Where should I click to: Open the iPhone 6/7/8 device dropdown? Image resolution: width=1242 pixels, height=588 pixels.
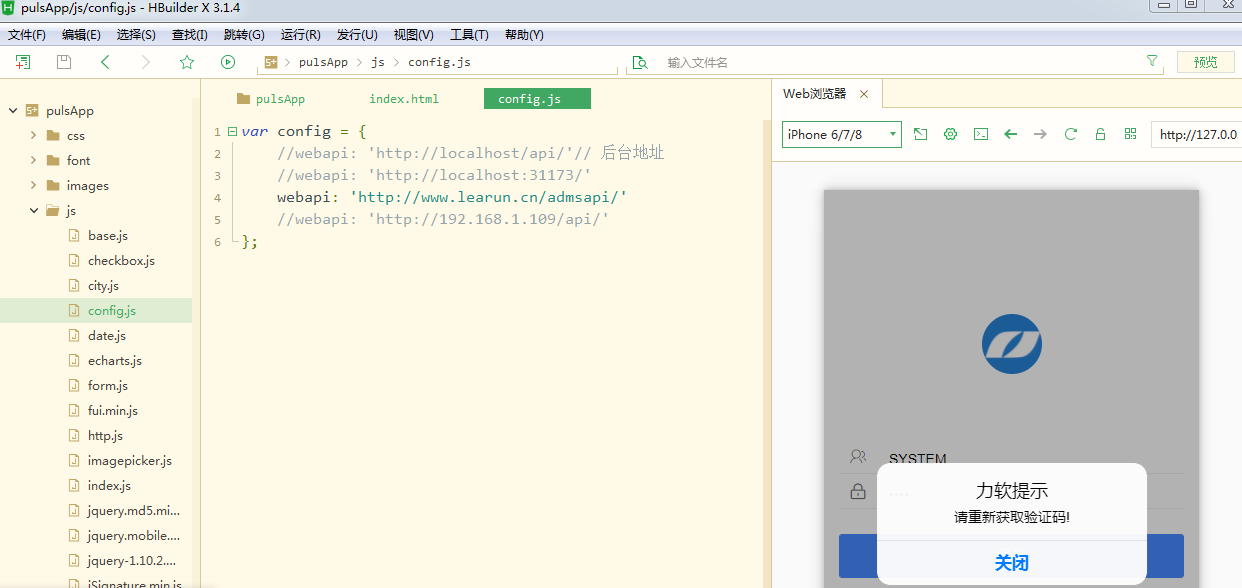coord(842,134)
